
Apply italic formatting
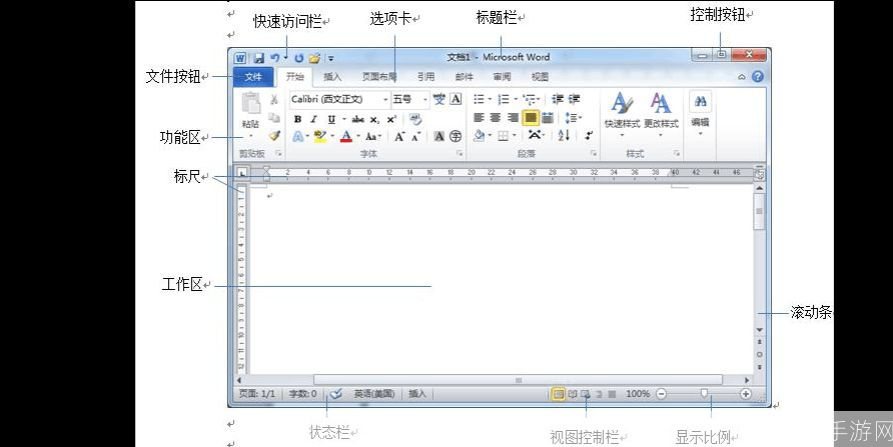pos(314,120)
